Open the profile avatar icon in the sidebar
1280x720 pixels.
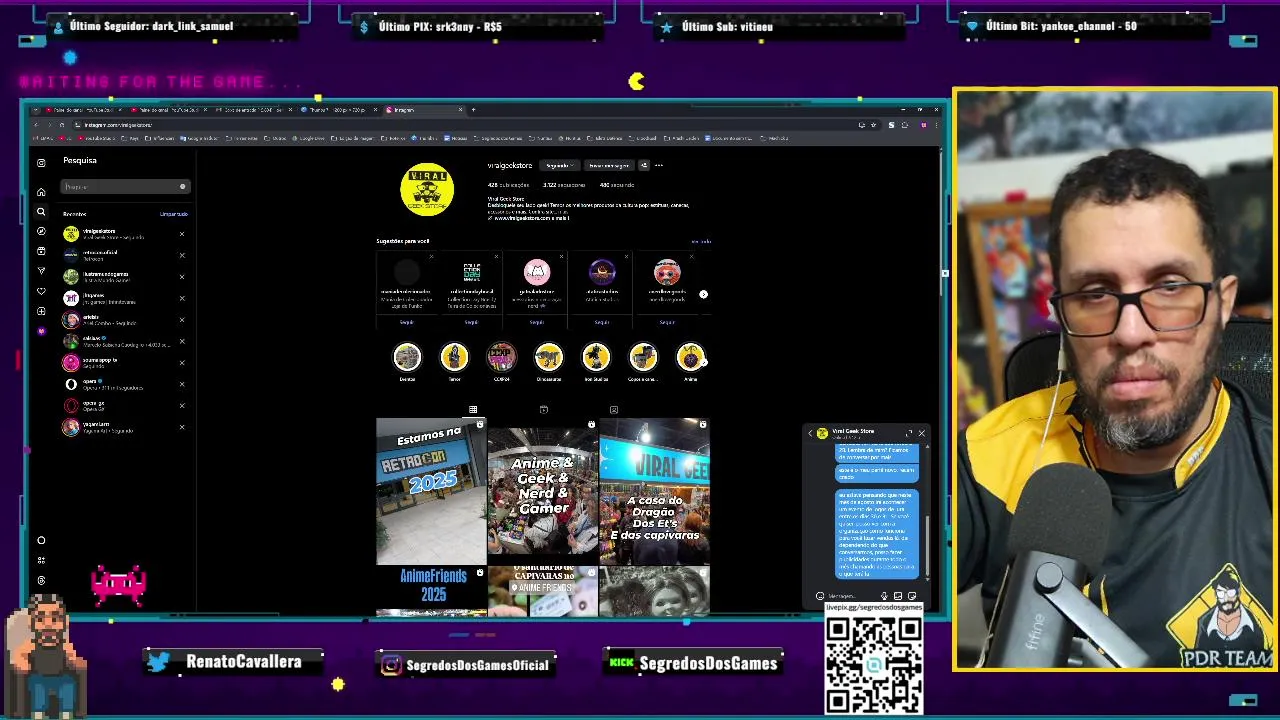(x=41, y=331)
